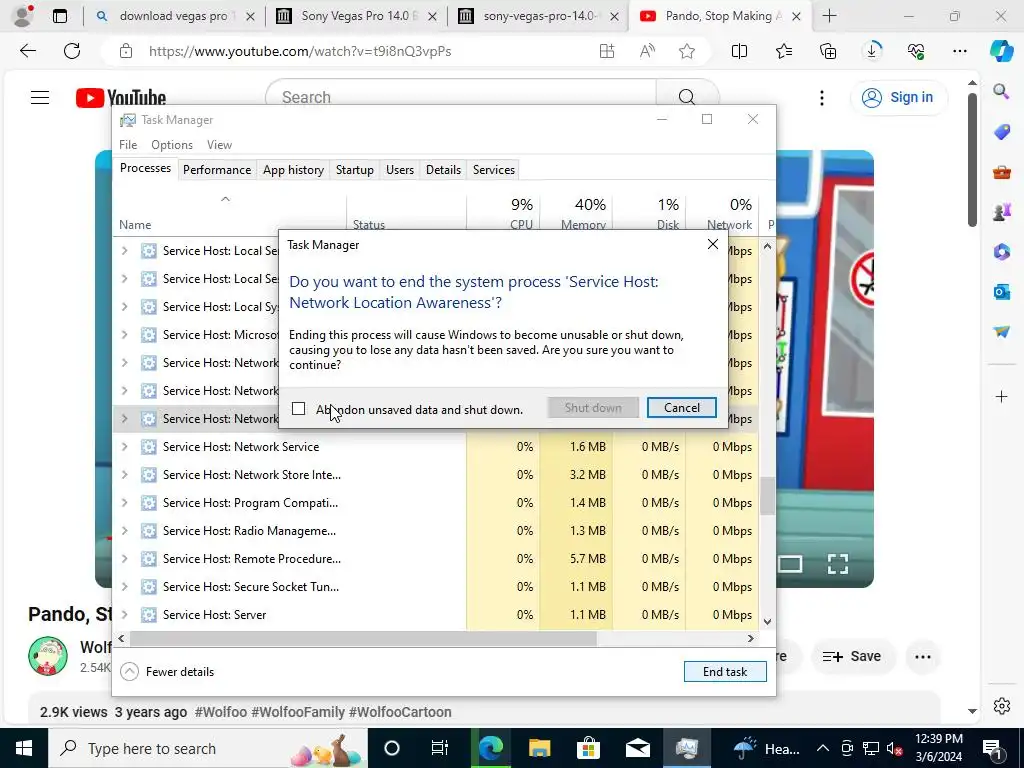Open Edge split screen icon
The width and height of the screenshot is (1024, 768).
click(x=739, y=51)
